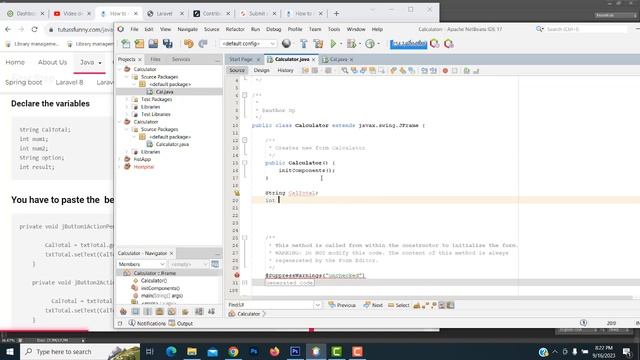Open the Java dropdown on the website
The image size is (640, 360).
[90, 62]
